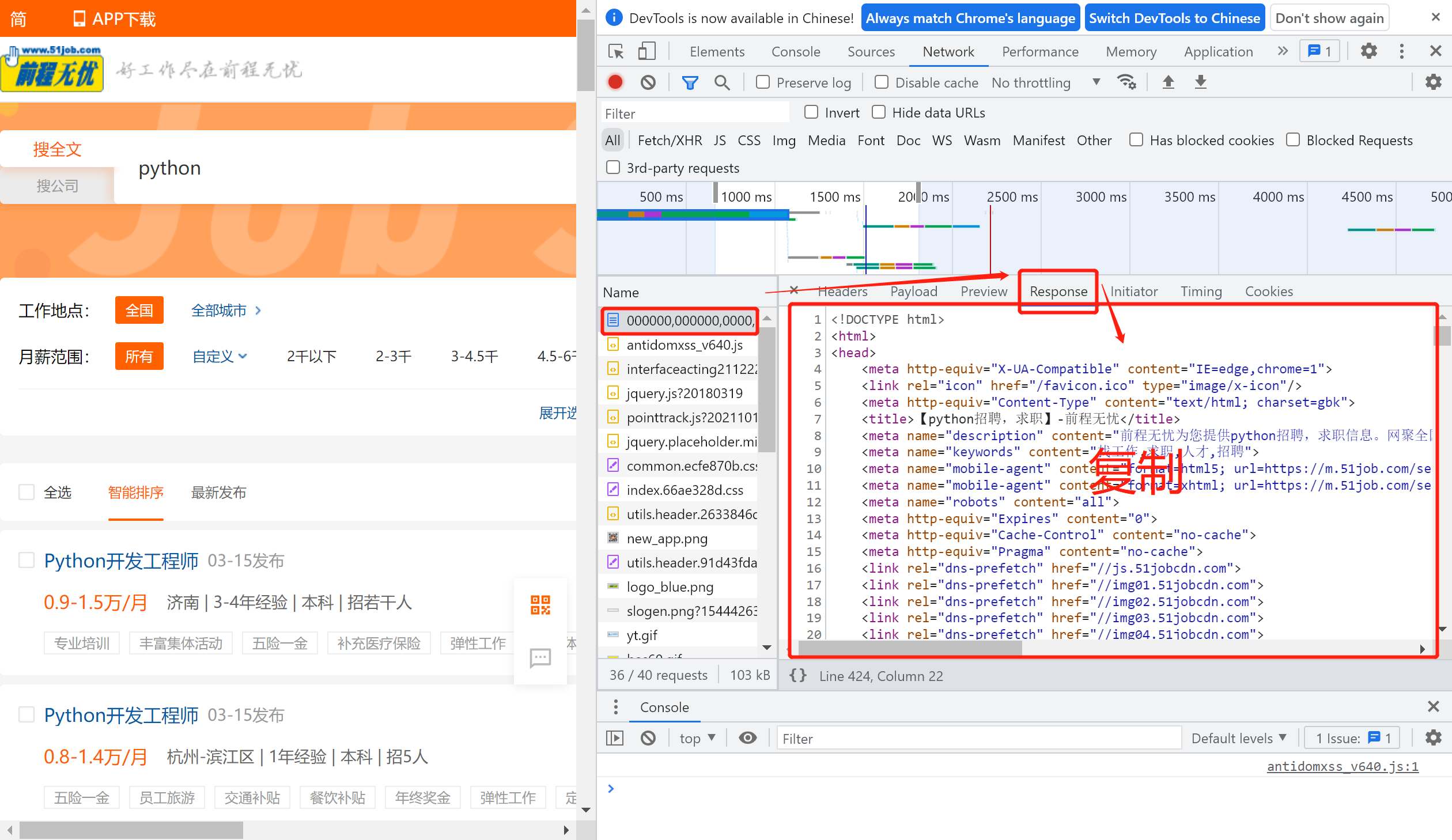This screenshot has height=840, width=1452.
Task: Create live expression eye icon
Action: (747, 738)
